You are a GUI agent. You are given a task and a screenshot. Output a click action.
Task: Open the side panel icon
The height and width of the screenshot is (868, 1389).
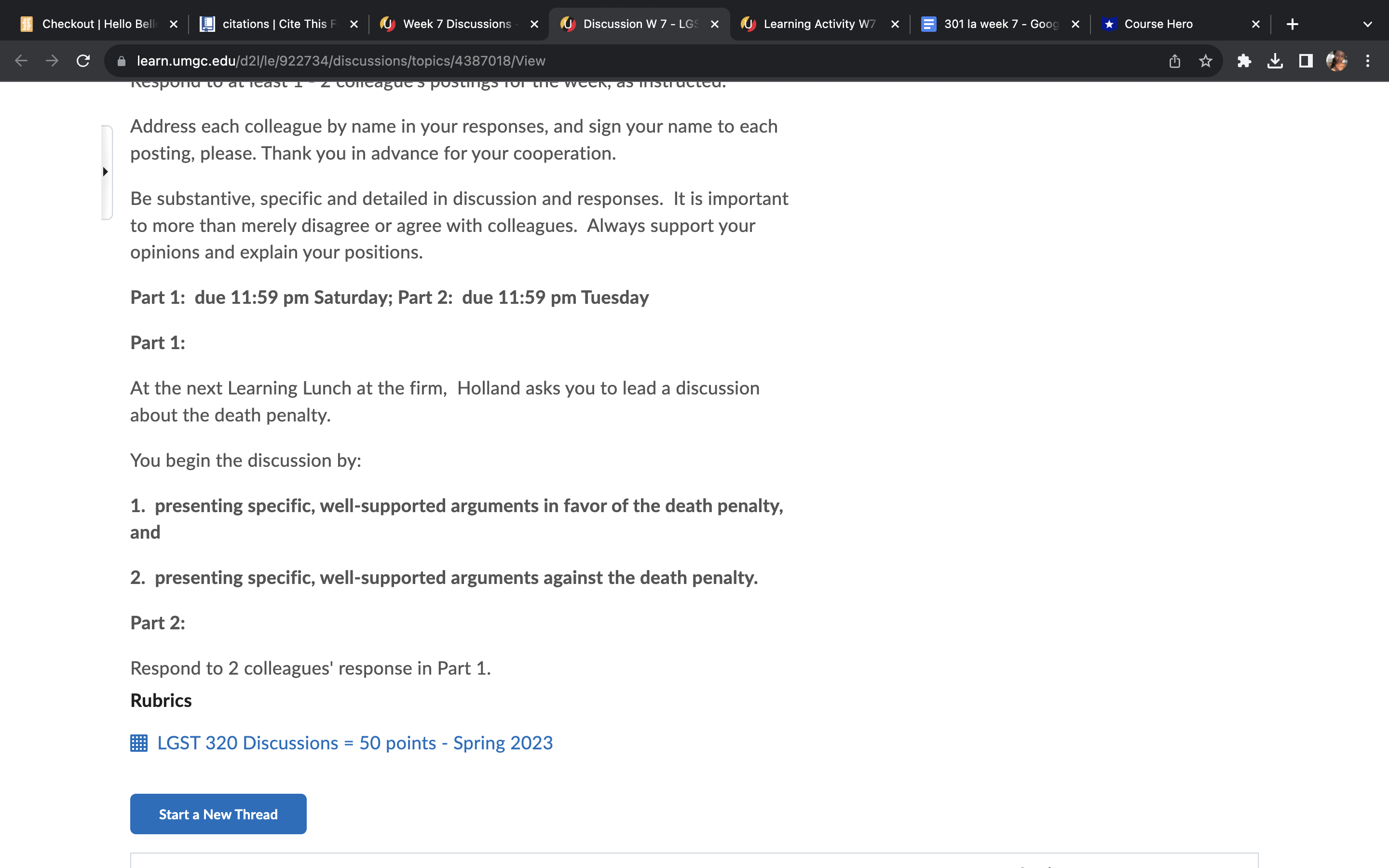click(x=1305, y=60)
